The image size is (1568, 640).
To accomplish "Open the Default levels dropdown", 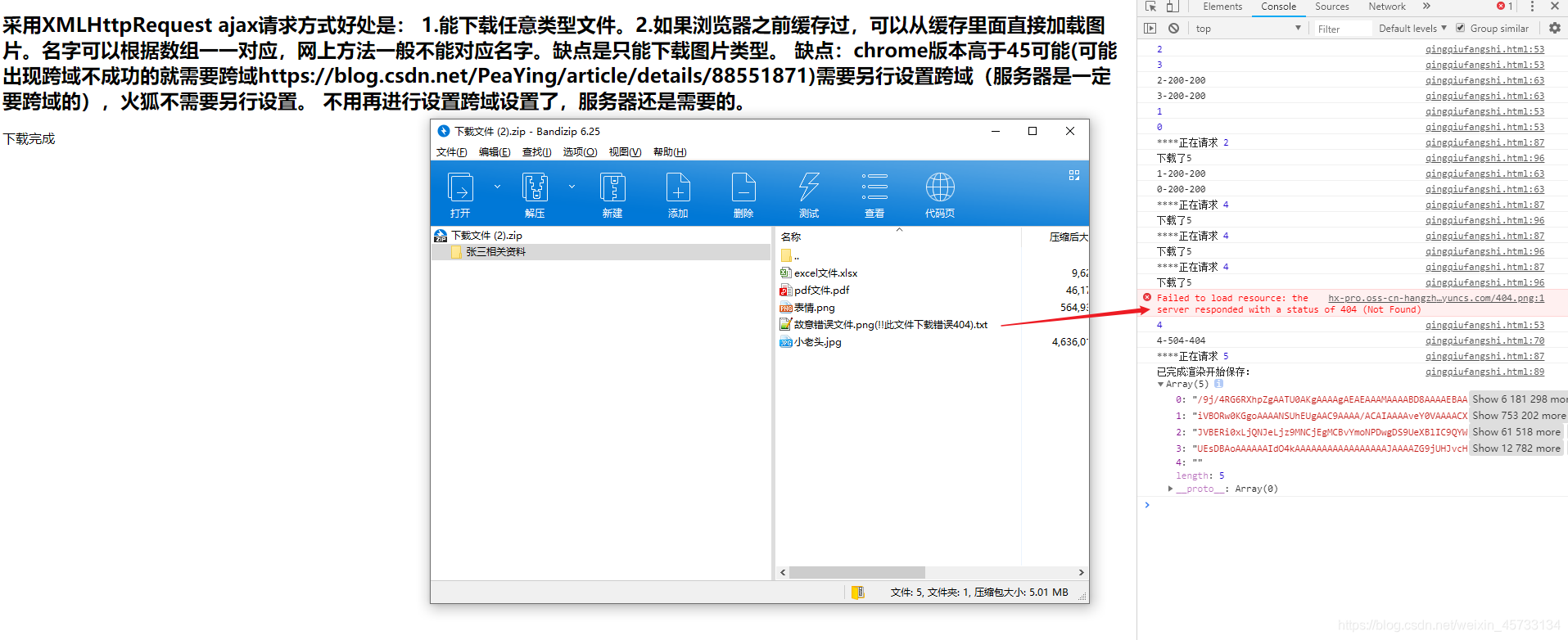I will point(1412,29).
